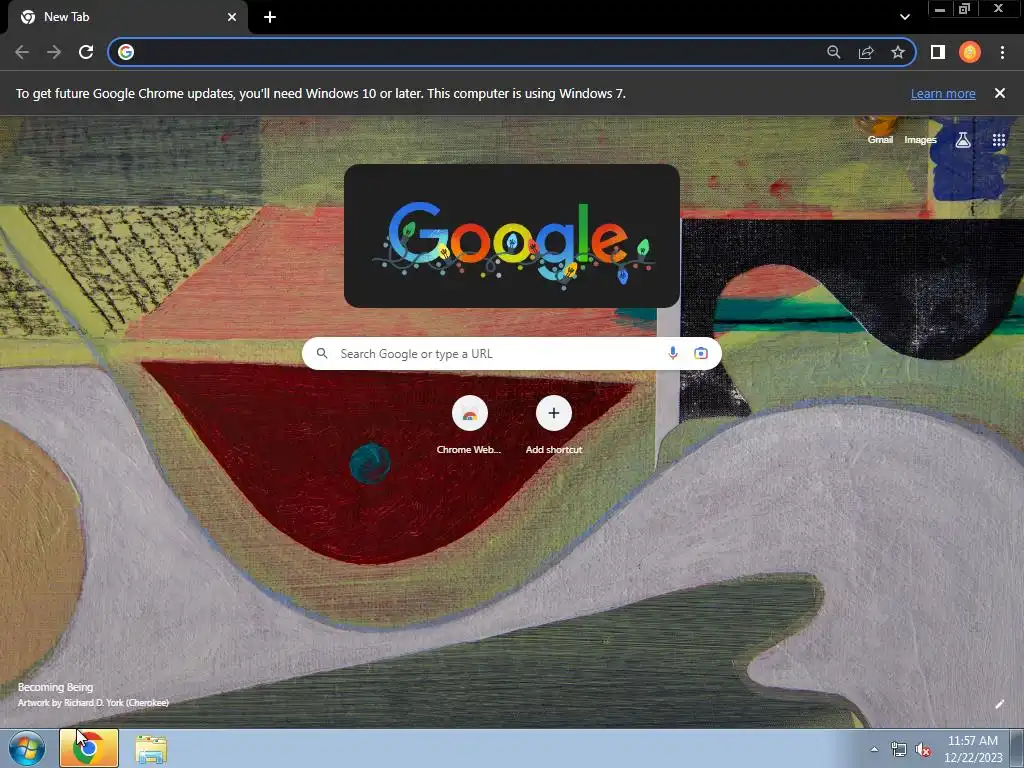Expand the tab search dropdown arrow
Image resolution: width=1024 pixels, height=768 pixels.
[904, 17]
